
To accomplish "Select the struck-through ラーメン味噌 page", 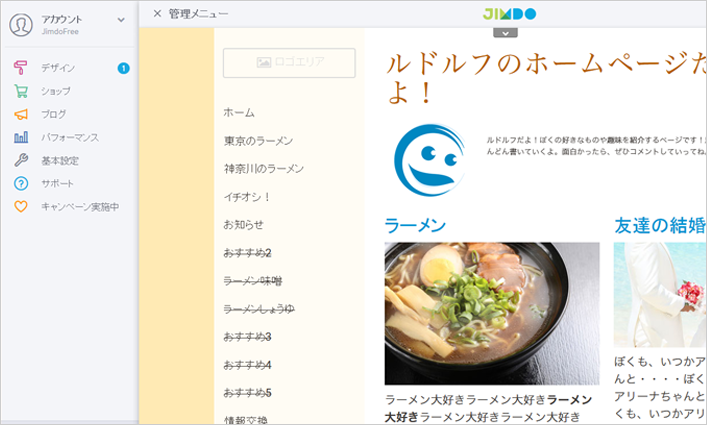I will 253,281.
